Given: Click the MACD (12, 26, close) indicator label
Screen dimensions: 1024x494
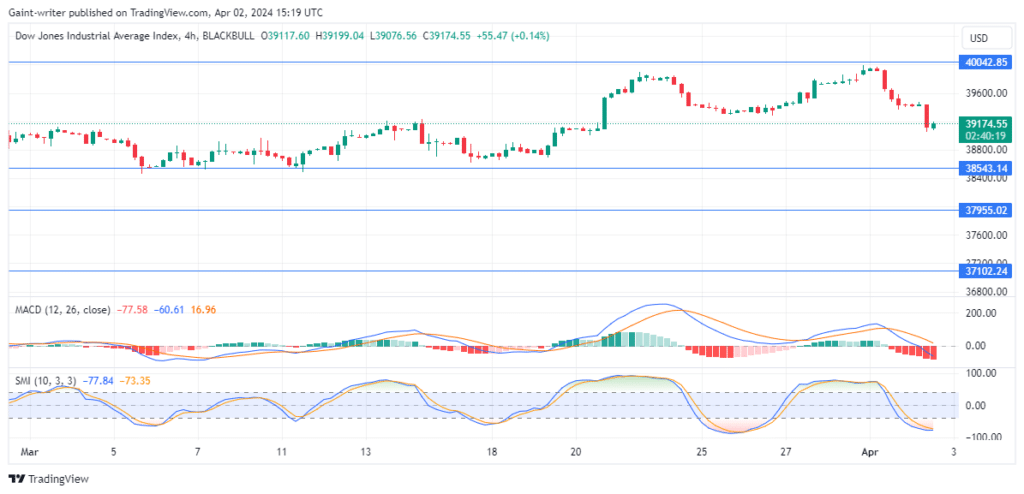Looking at the screenshot, I should pyautogui.click(x=63, y=310).
